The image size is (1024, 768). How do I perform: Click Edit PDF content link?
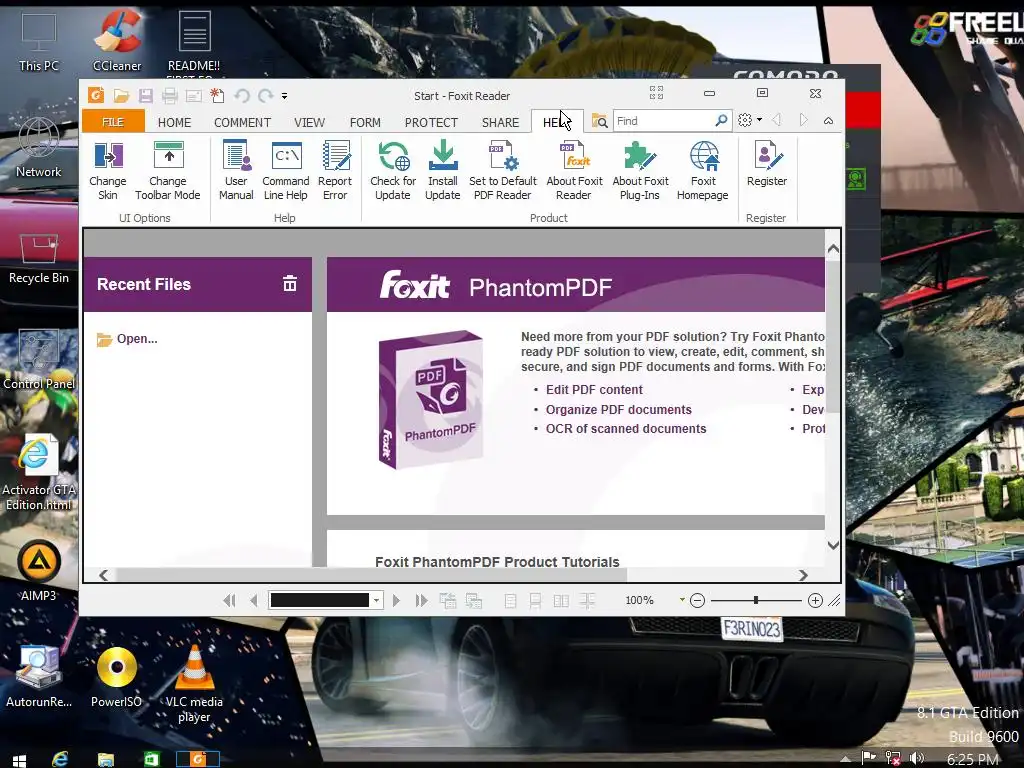[594, 390]
